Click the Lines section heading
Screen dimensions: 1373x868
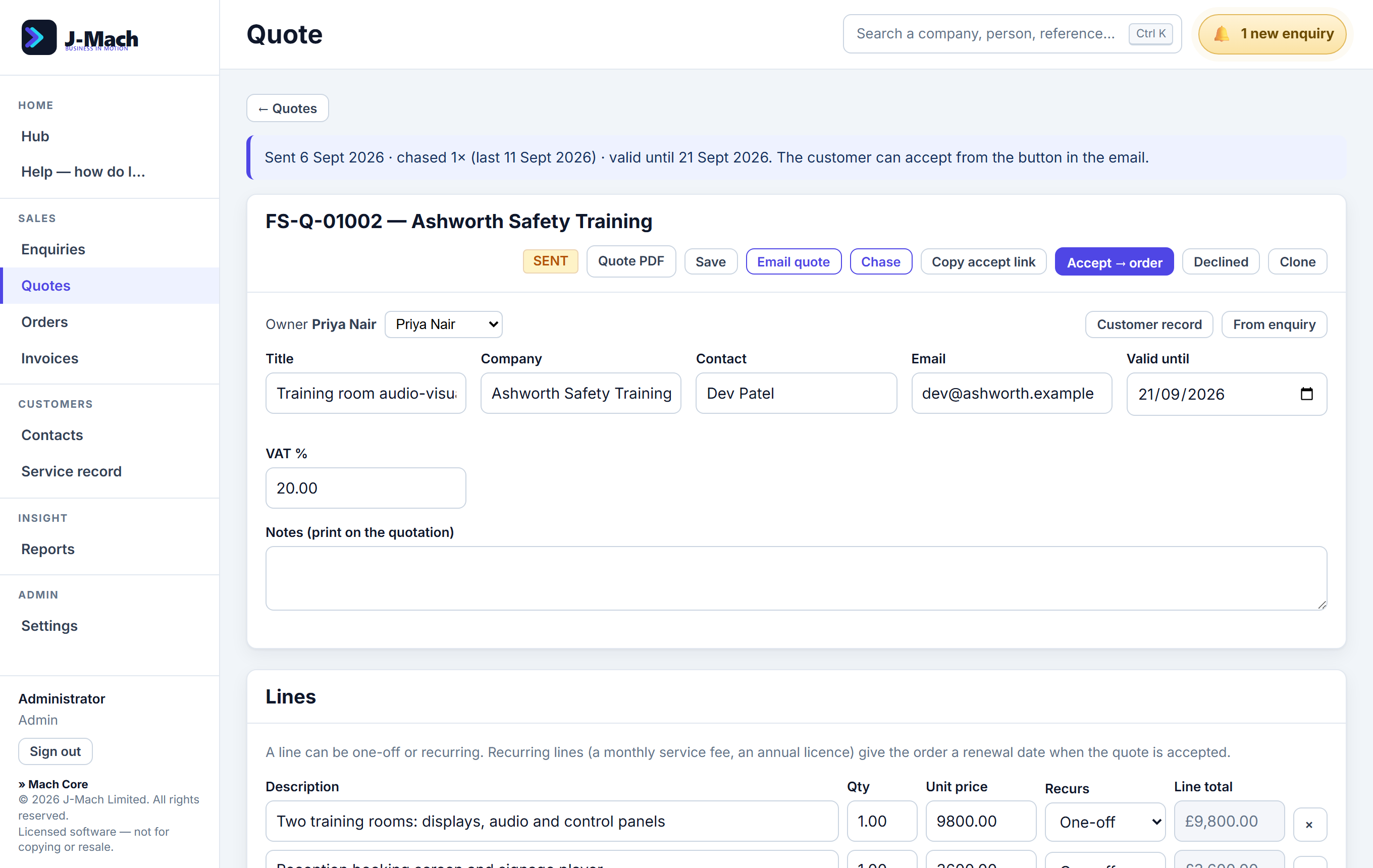[x=290, y=696]
